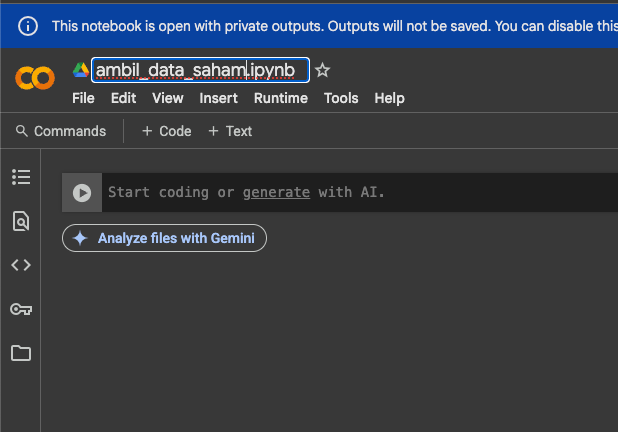The width and height of the screenshot is (618, 432).
Task: Open the files folder sidebar panel
Action: tap(21, 353)
